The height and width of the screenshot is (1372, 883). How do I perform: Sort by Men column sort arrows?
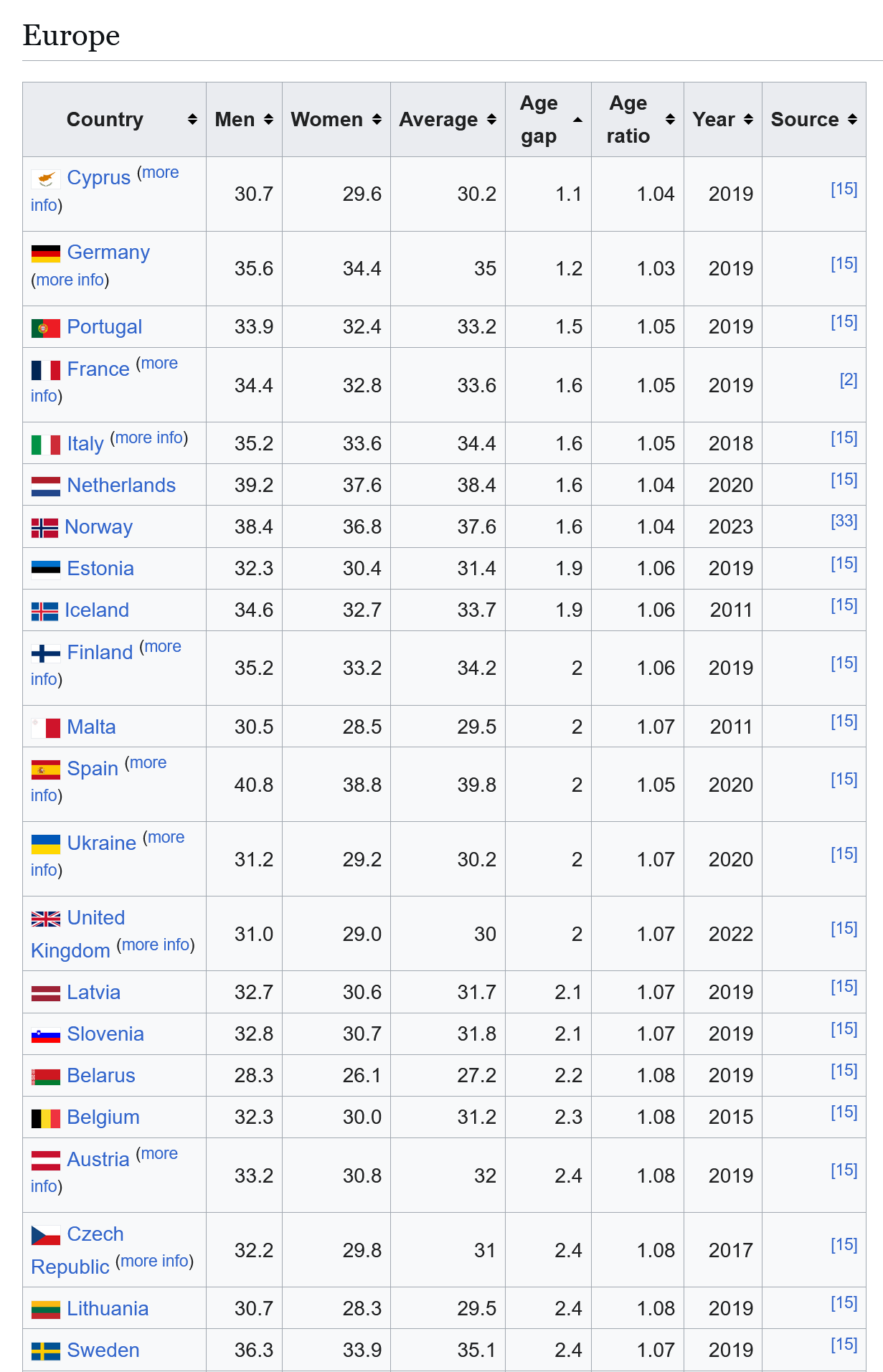coord(268,120)
